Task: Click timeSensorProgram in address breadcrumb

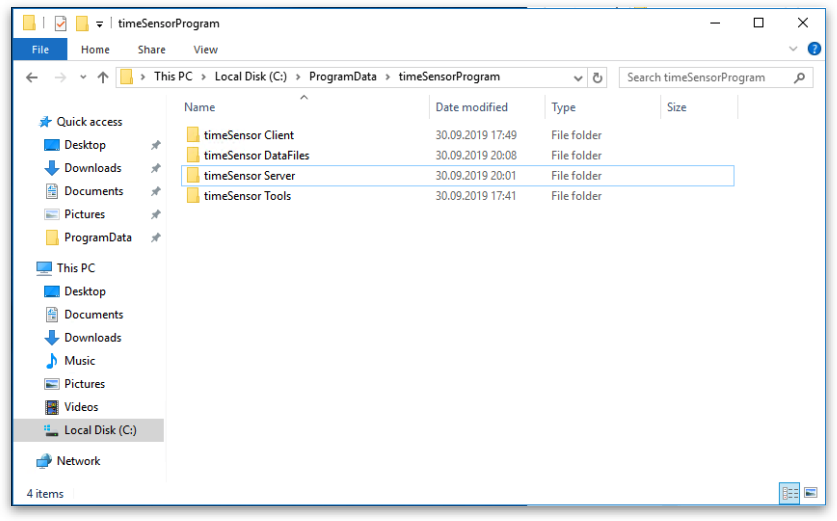Action: [x=449, y=76]
